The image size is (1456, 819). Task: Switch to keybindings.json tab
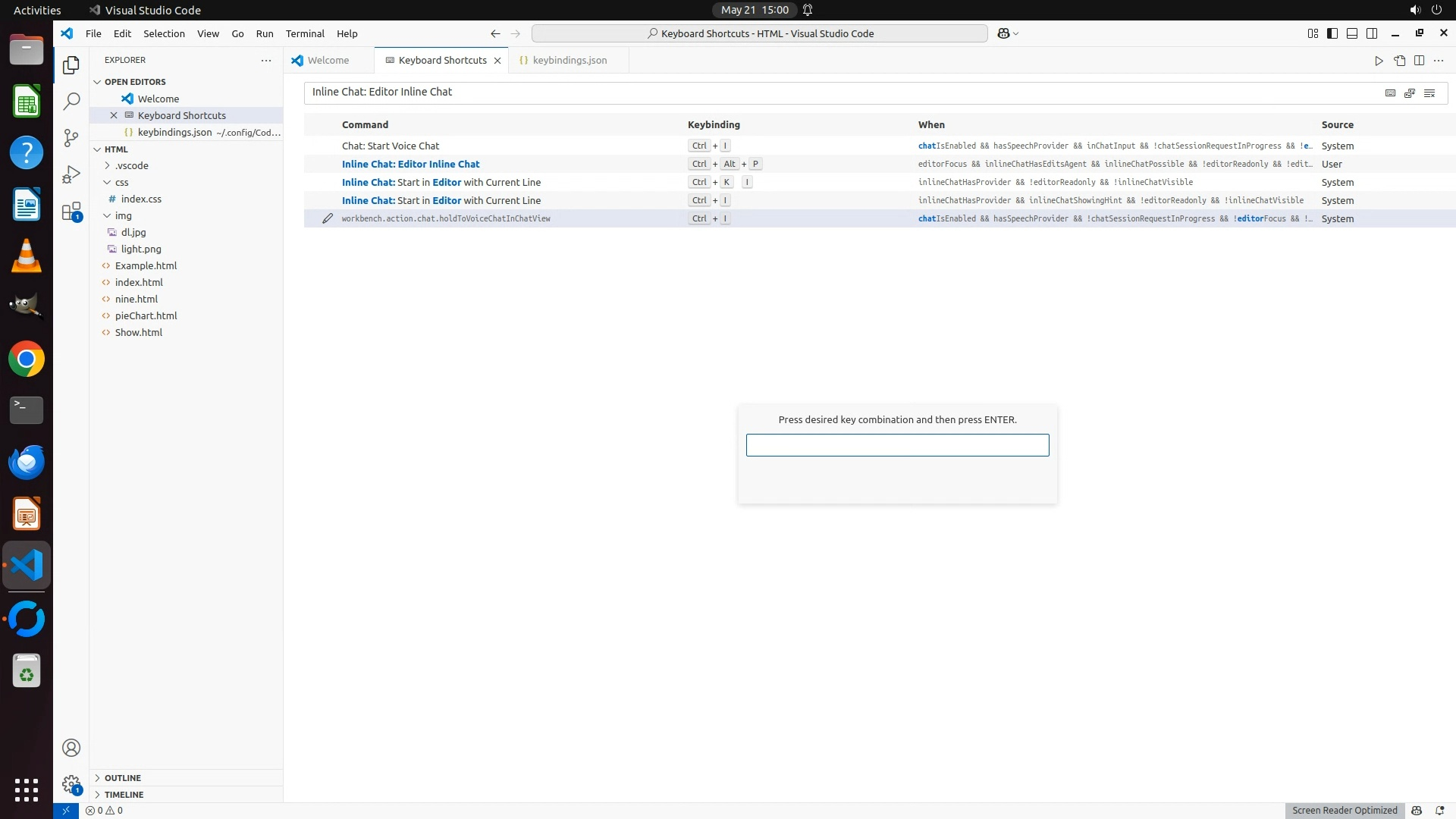click(x=569, y=60)
